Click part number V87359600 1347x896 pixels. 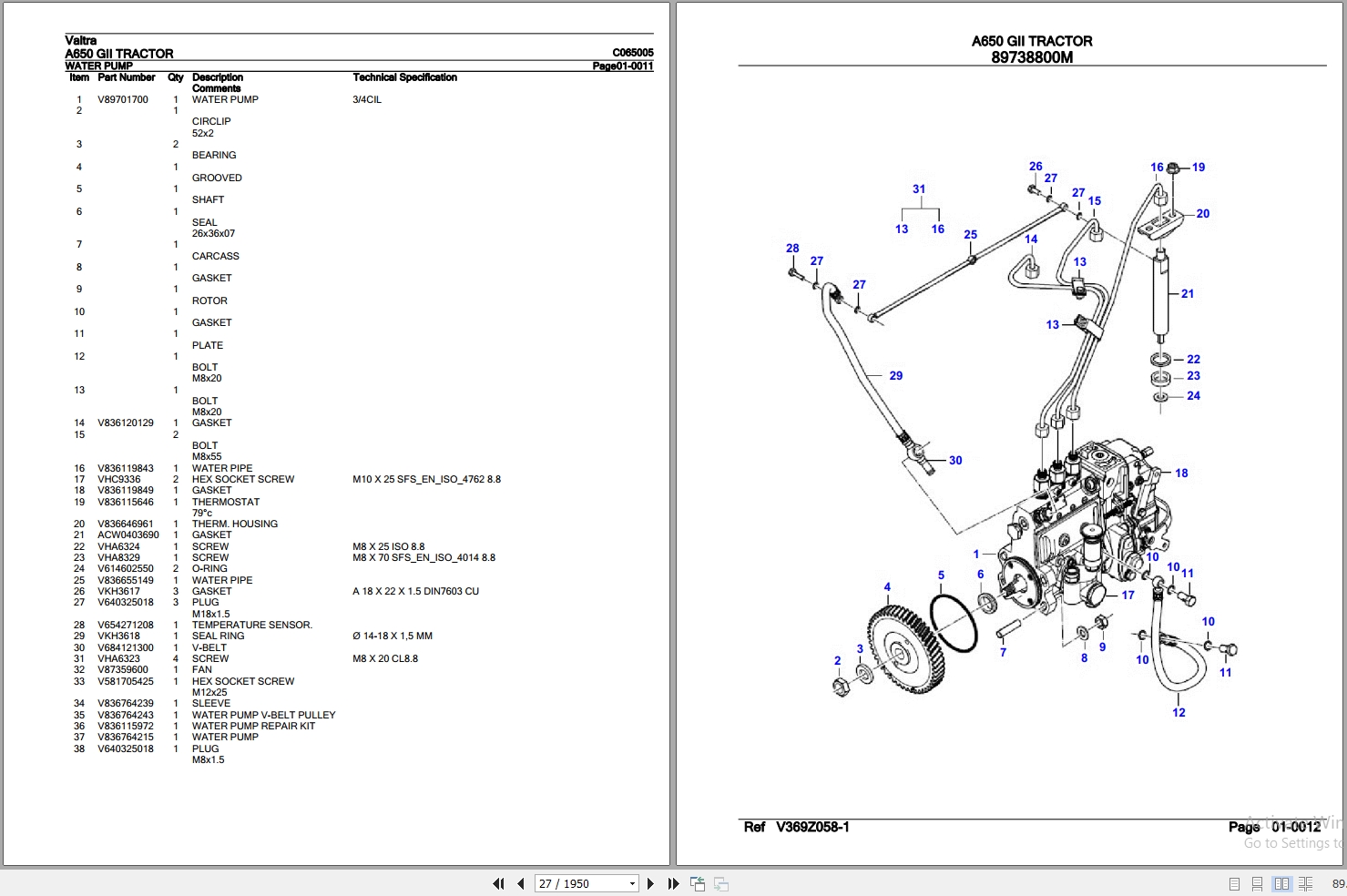(x=123, y=669)
